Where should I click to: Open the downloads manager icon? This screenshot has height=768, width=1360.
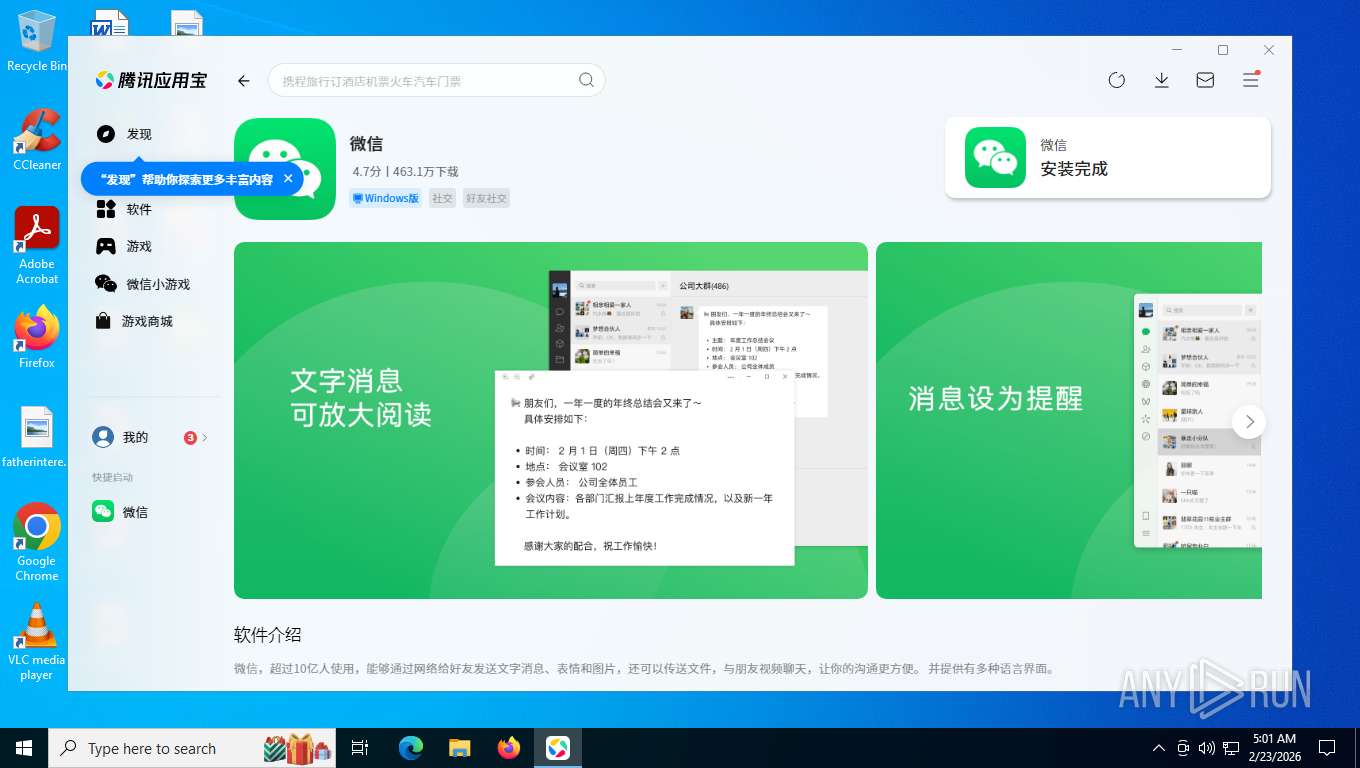[x=1161, y=80]
